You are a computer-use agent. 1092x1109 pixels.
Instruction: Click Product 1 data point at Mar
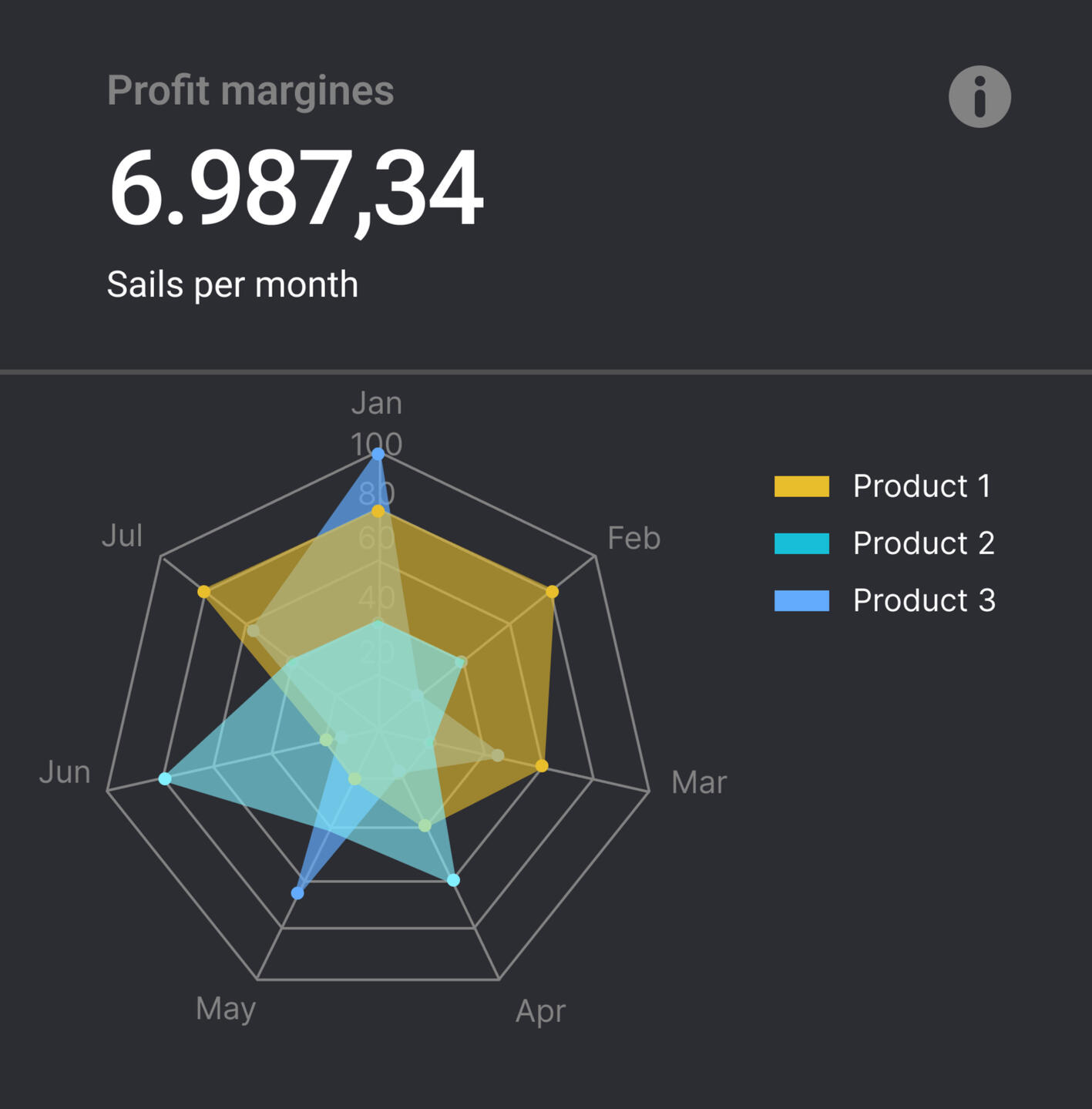click(x=542, y=766)
